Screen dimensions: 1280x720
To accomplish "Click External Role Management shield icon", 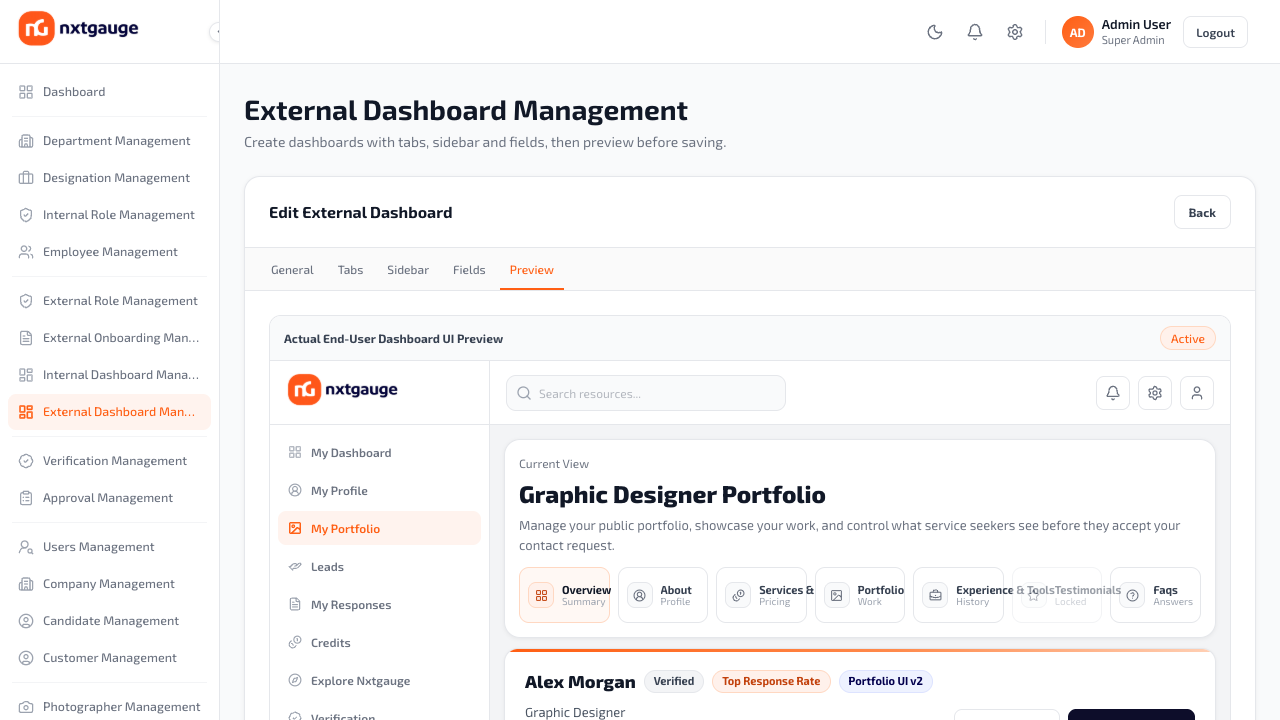I will 26,301.
